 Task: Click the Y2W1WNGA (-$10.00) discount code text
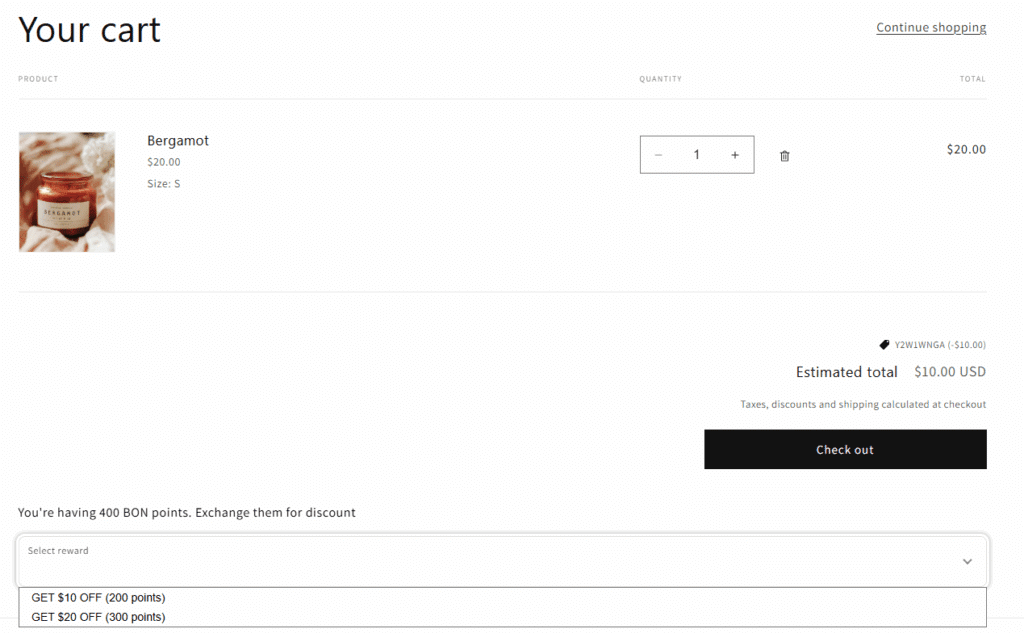940,345
